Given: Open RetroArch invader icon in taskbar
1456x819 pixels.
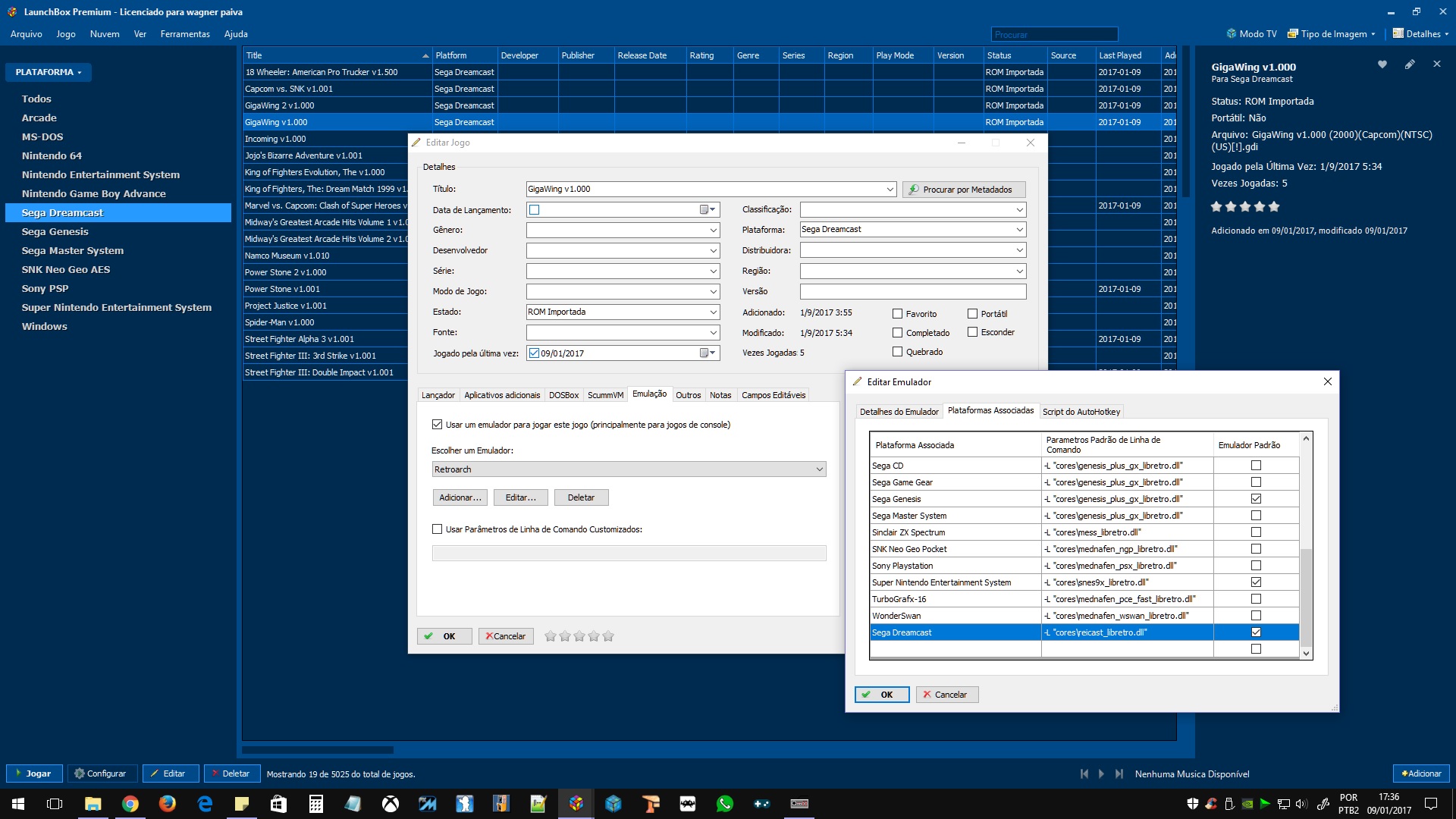Looking at the screenshot, I should coord(688,804).
